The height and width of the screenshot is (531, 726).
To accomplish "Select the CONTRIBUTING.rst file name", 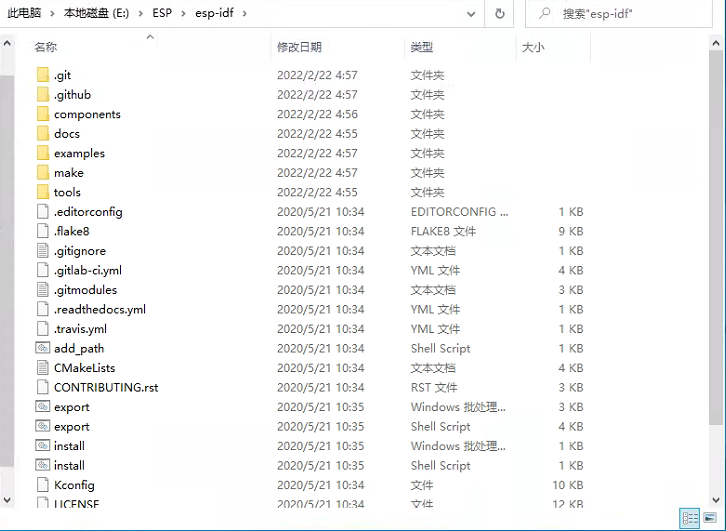I will point(106,387).
